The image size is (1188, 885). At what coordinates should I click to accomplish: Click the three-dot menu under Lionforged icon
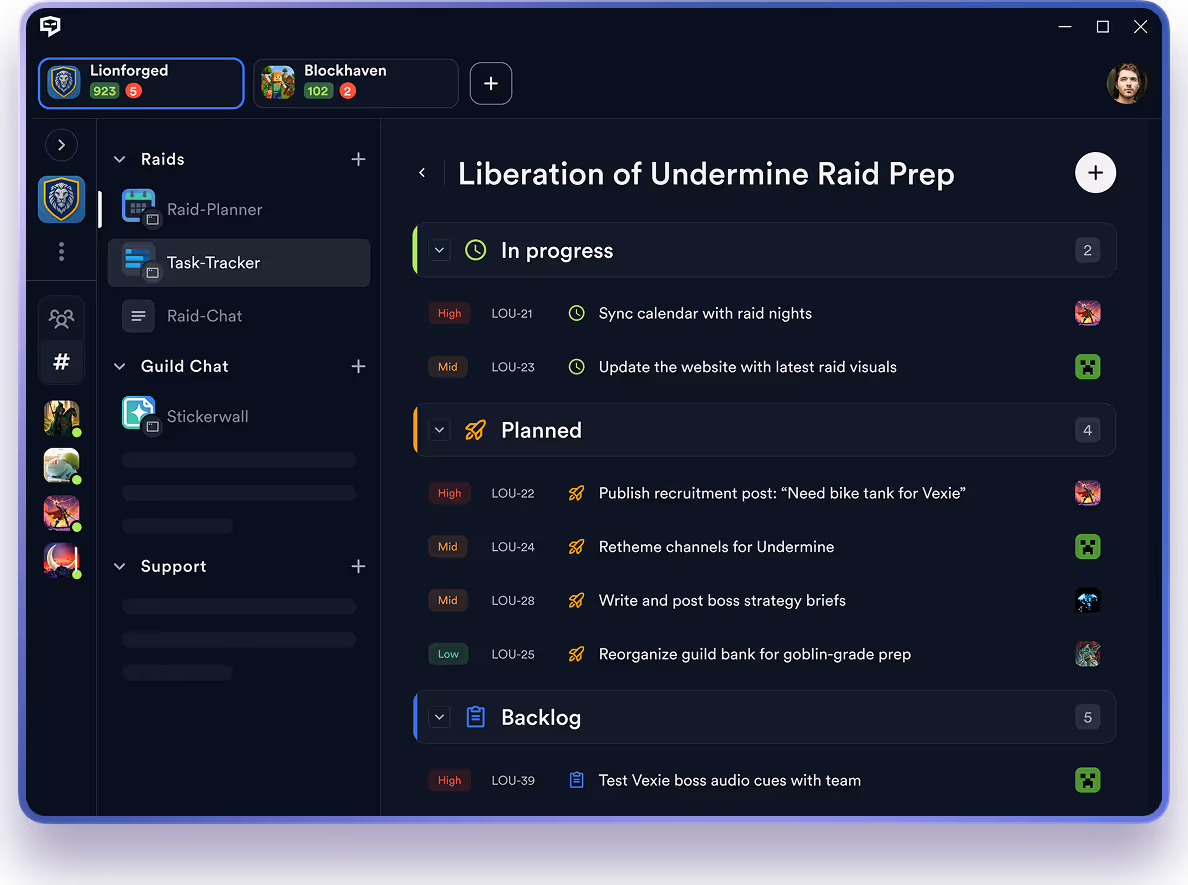(61, 252)
